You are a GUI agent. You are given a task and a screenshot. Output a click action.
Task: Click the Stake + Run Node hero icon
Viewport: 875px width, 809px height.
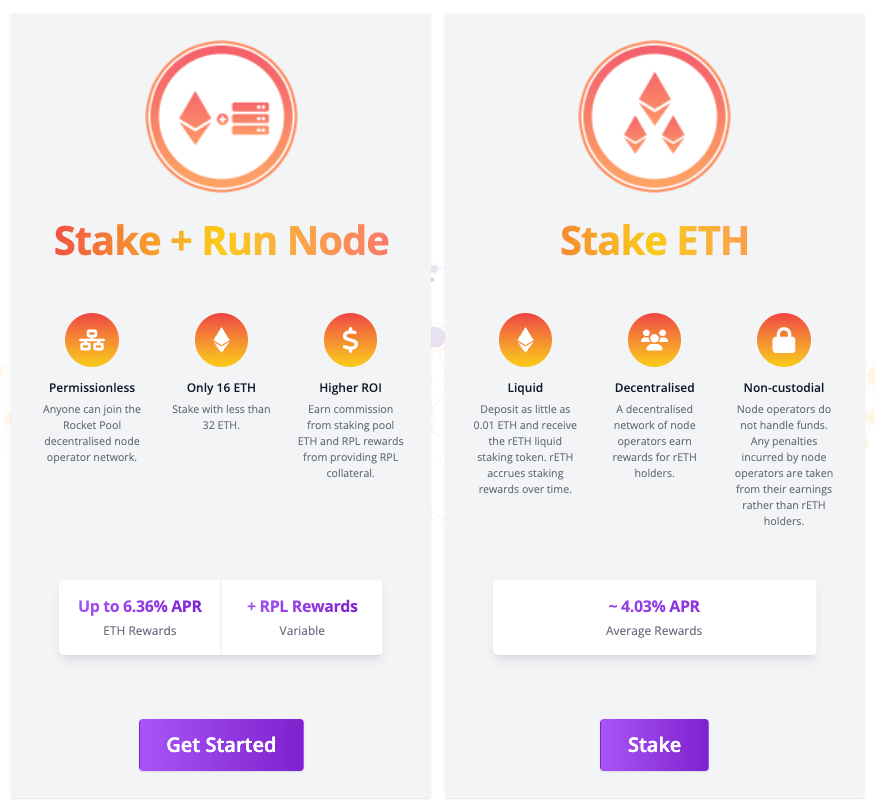[x=221, y=117]
